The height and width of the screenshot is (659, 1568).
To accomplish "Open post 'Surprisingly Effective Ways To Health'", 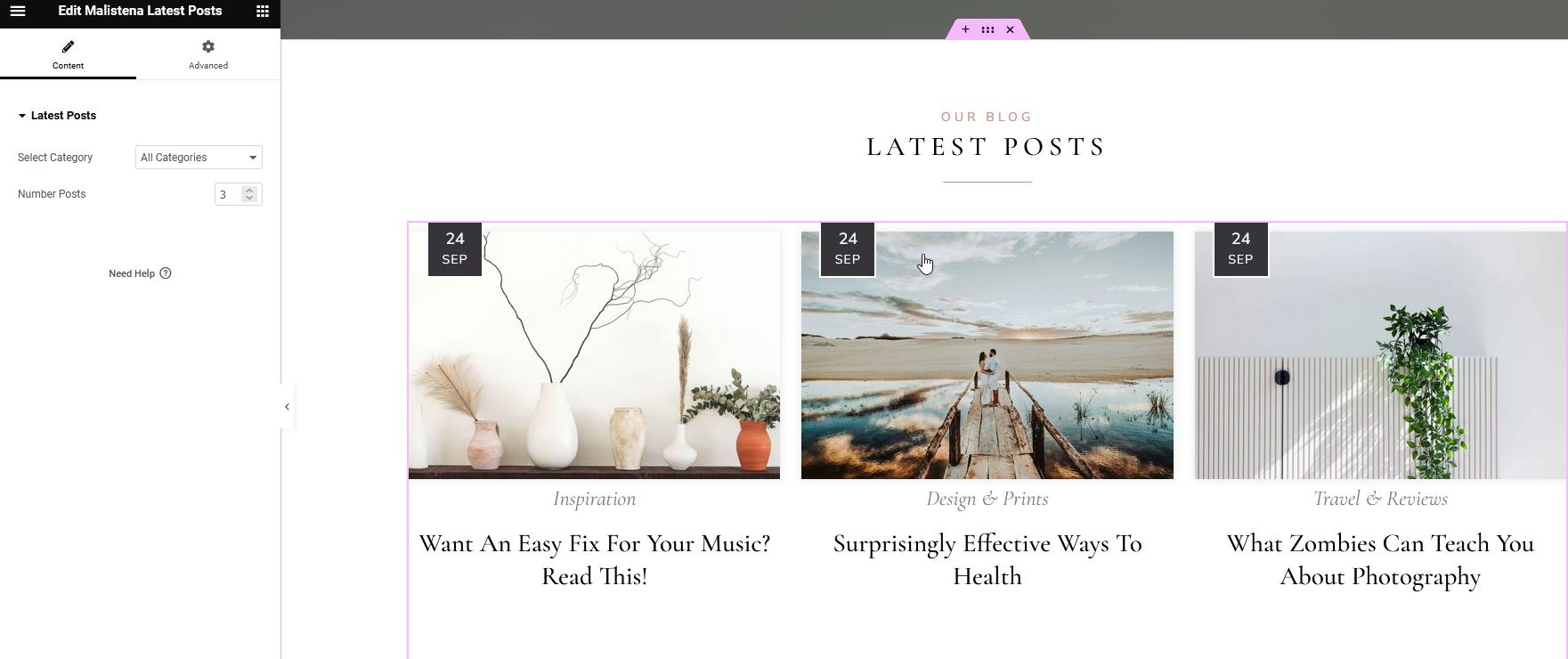I will point(987,560).
